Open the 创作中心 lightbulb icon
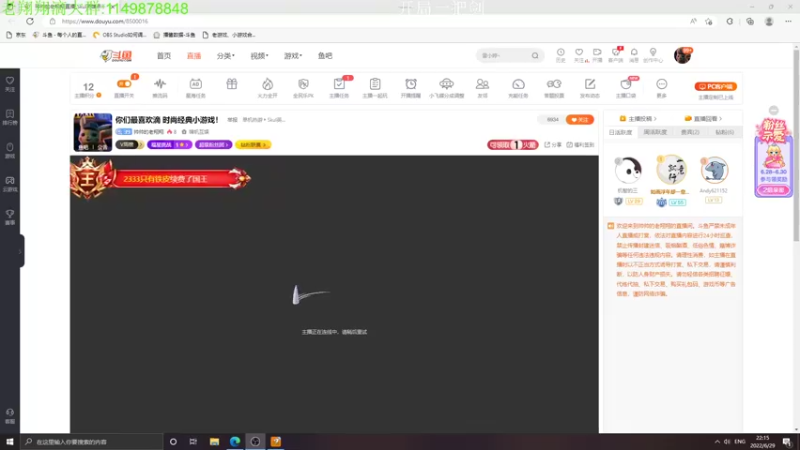 [653, 55]
